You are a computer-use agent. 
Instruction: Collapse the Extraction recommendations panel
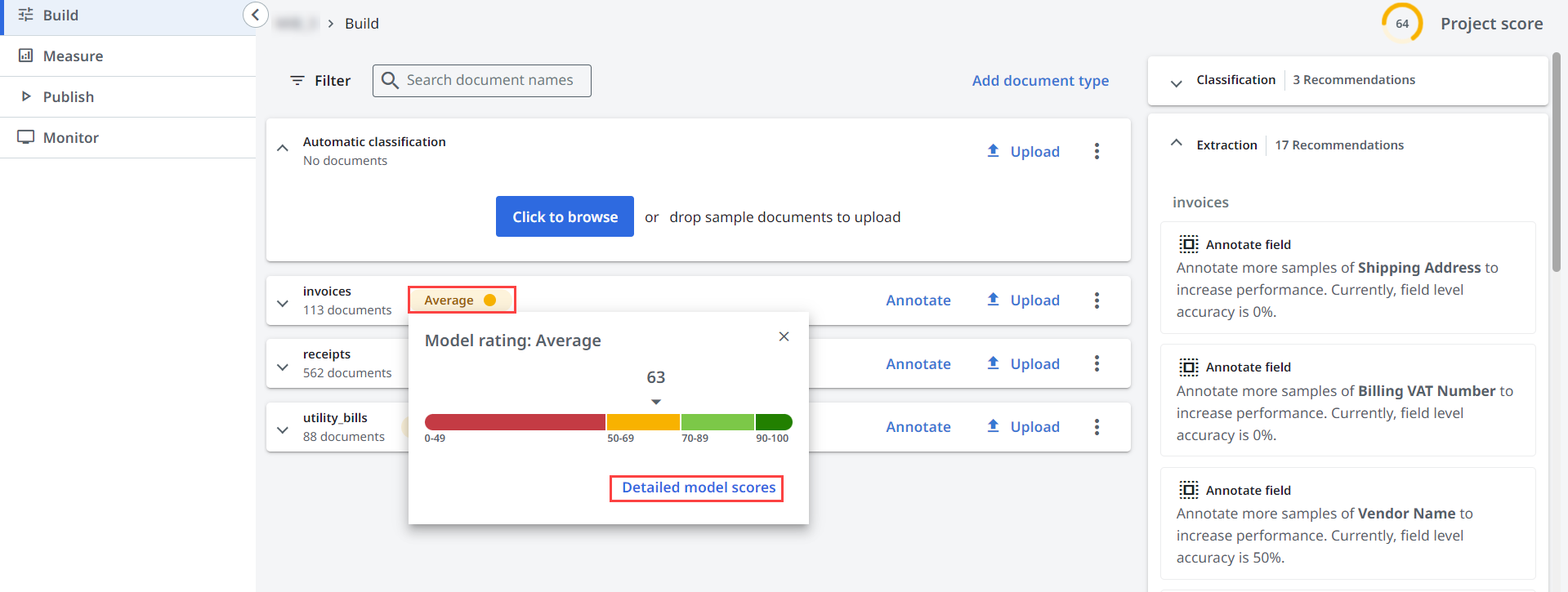click(1176, 143)
